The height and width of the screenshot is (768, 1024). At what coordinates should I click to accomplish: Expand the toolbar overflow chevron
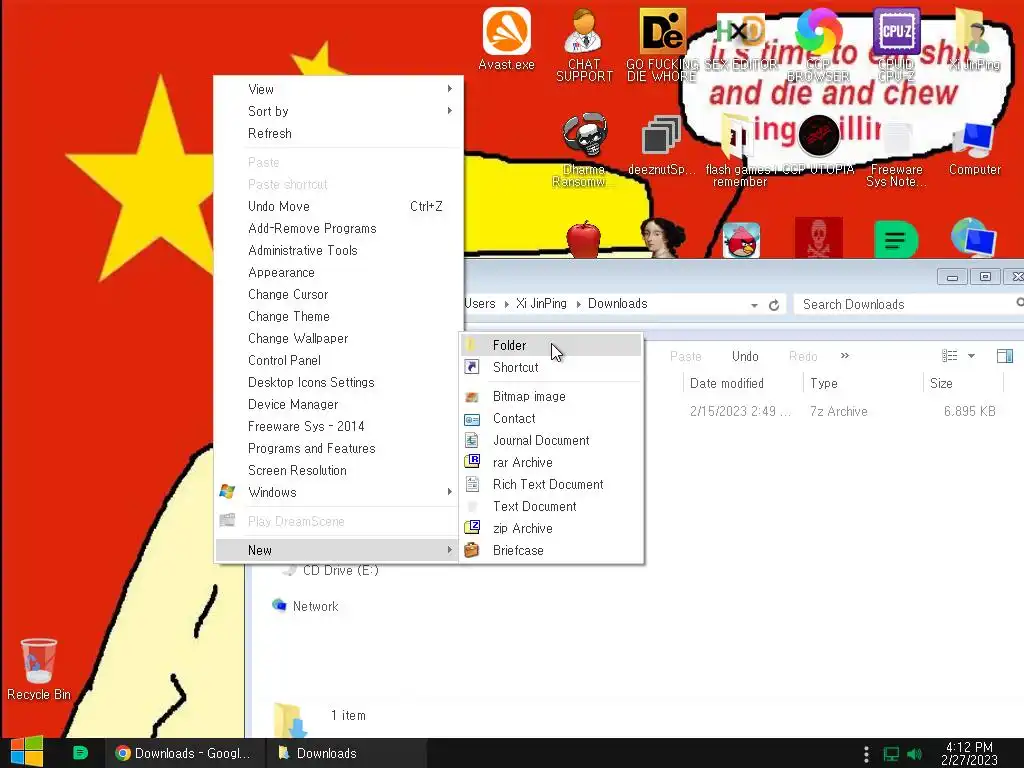click(844, 356)
